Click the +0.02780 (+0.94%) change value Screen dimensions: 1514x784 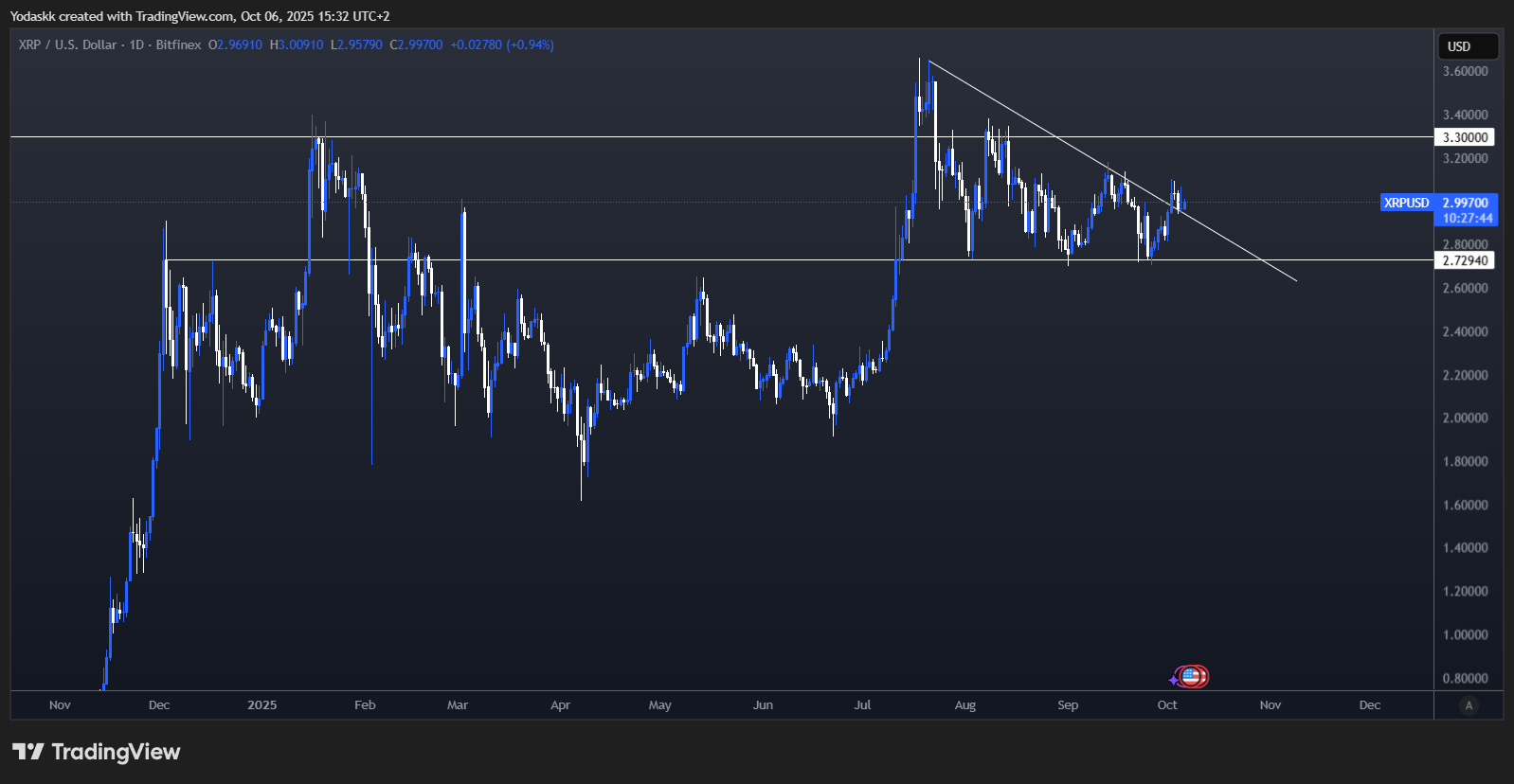[502, 45]
